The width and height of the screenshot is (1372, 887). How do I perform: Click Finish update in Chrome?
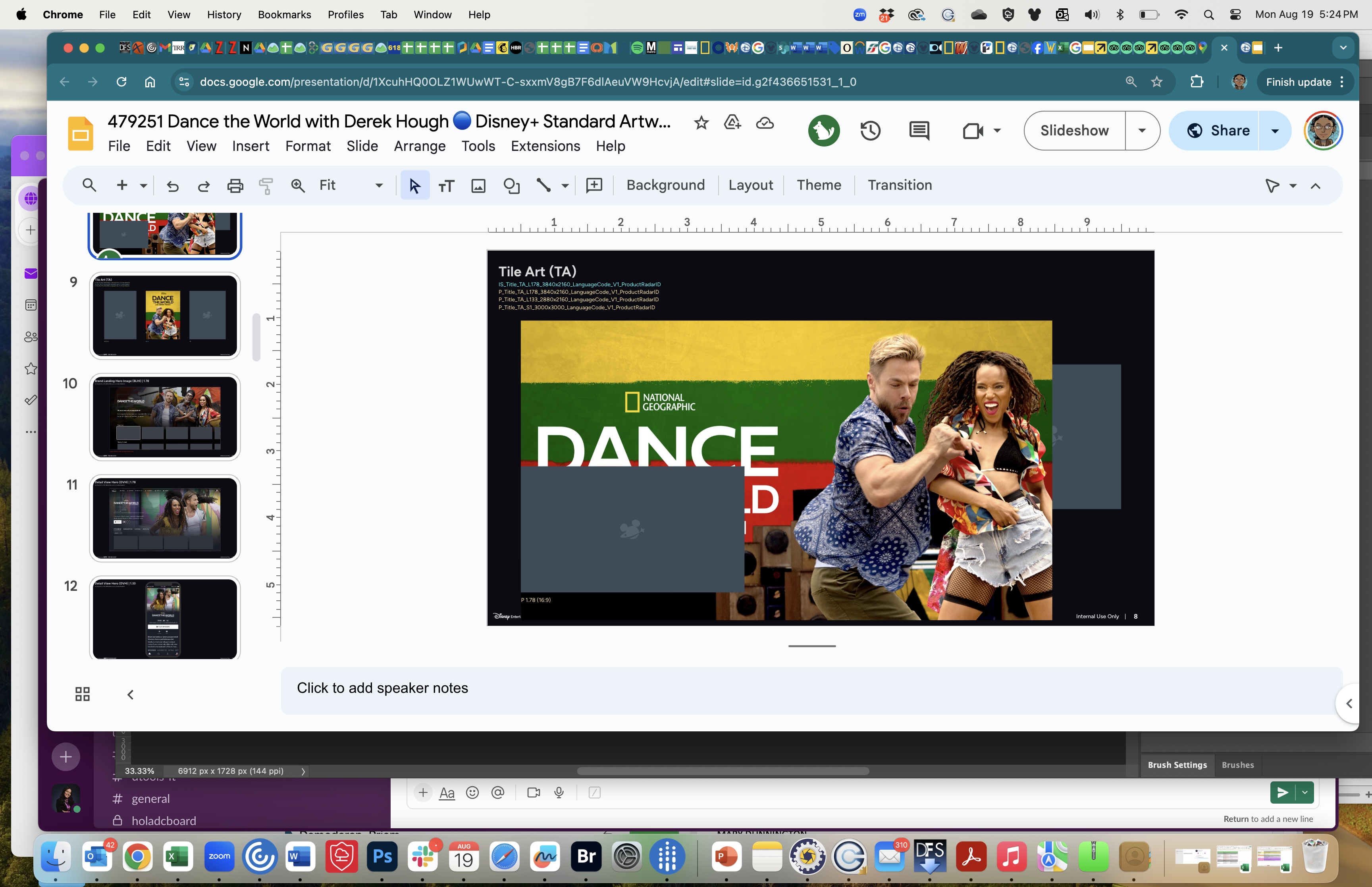[1304, 82]
